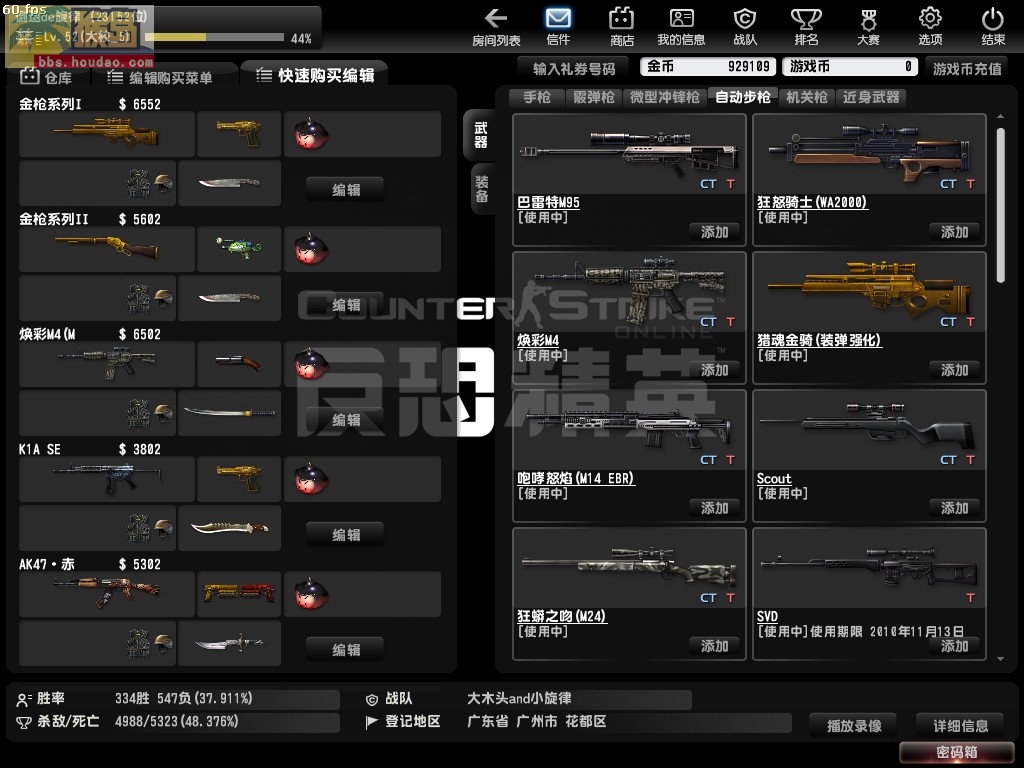Click the game coin recharge (游戏币充值) button
The height and width of the screenshot is (768, 1024).
[967, 69]
